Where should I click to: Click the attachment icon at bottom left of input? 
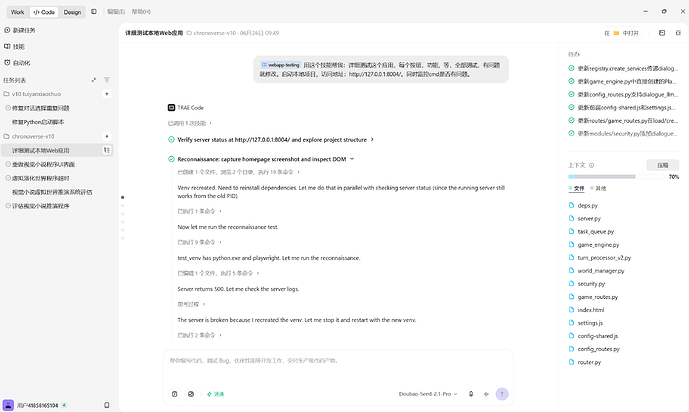tap(174, 394)
